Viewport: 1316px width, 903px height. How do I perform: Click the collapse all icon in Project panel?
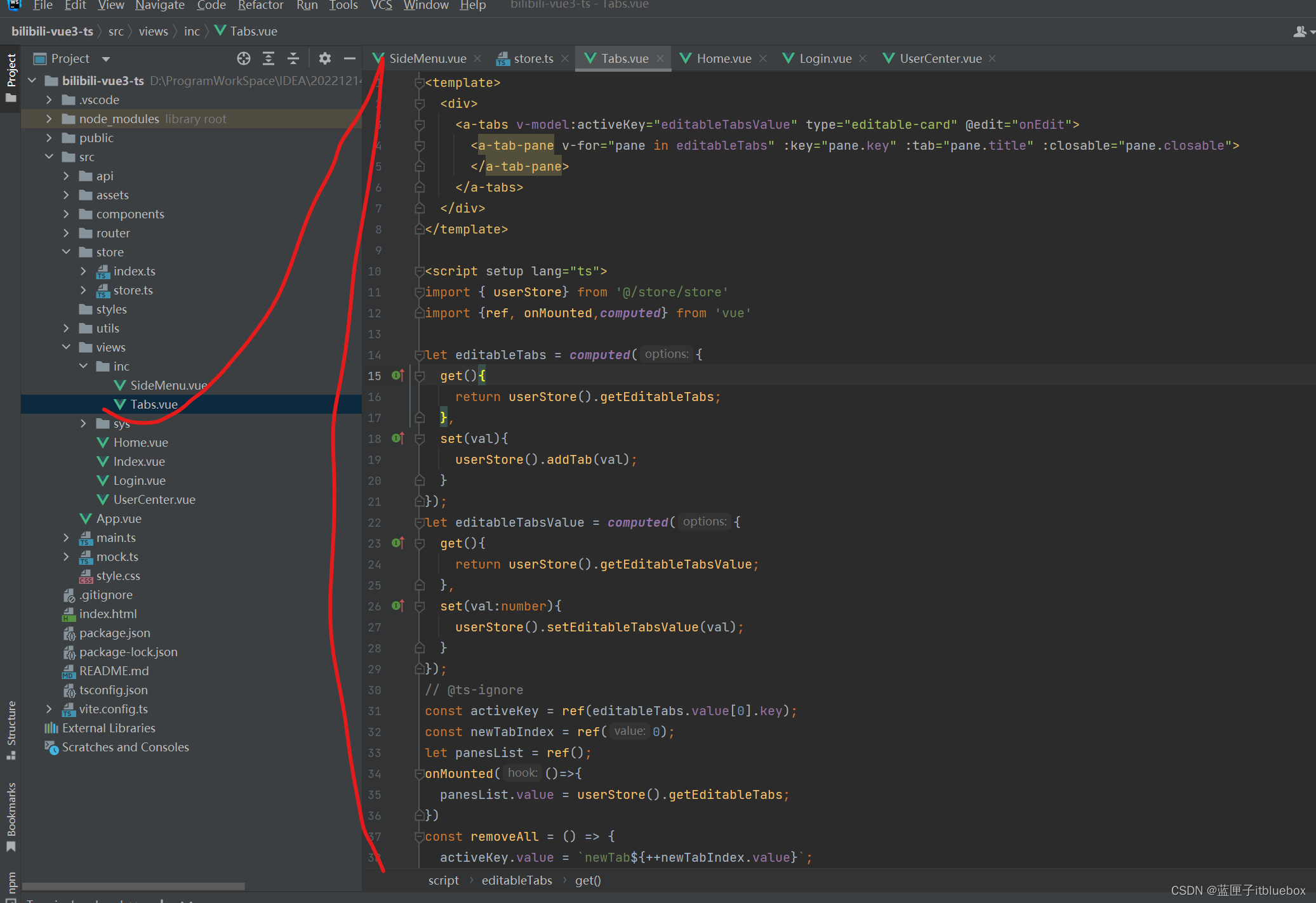(293, 58)
